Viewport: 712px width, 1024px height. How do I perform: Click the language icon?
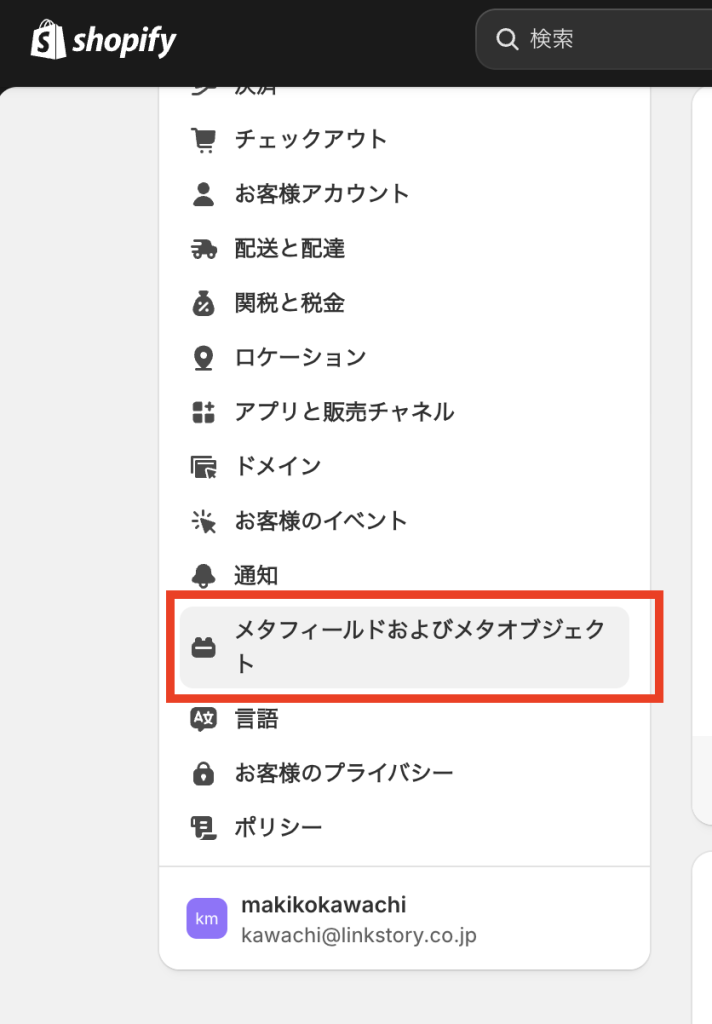(203, 719)
